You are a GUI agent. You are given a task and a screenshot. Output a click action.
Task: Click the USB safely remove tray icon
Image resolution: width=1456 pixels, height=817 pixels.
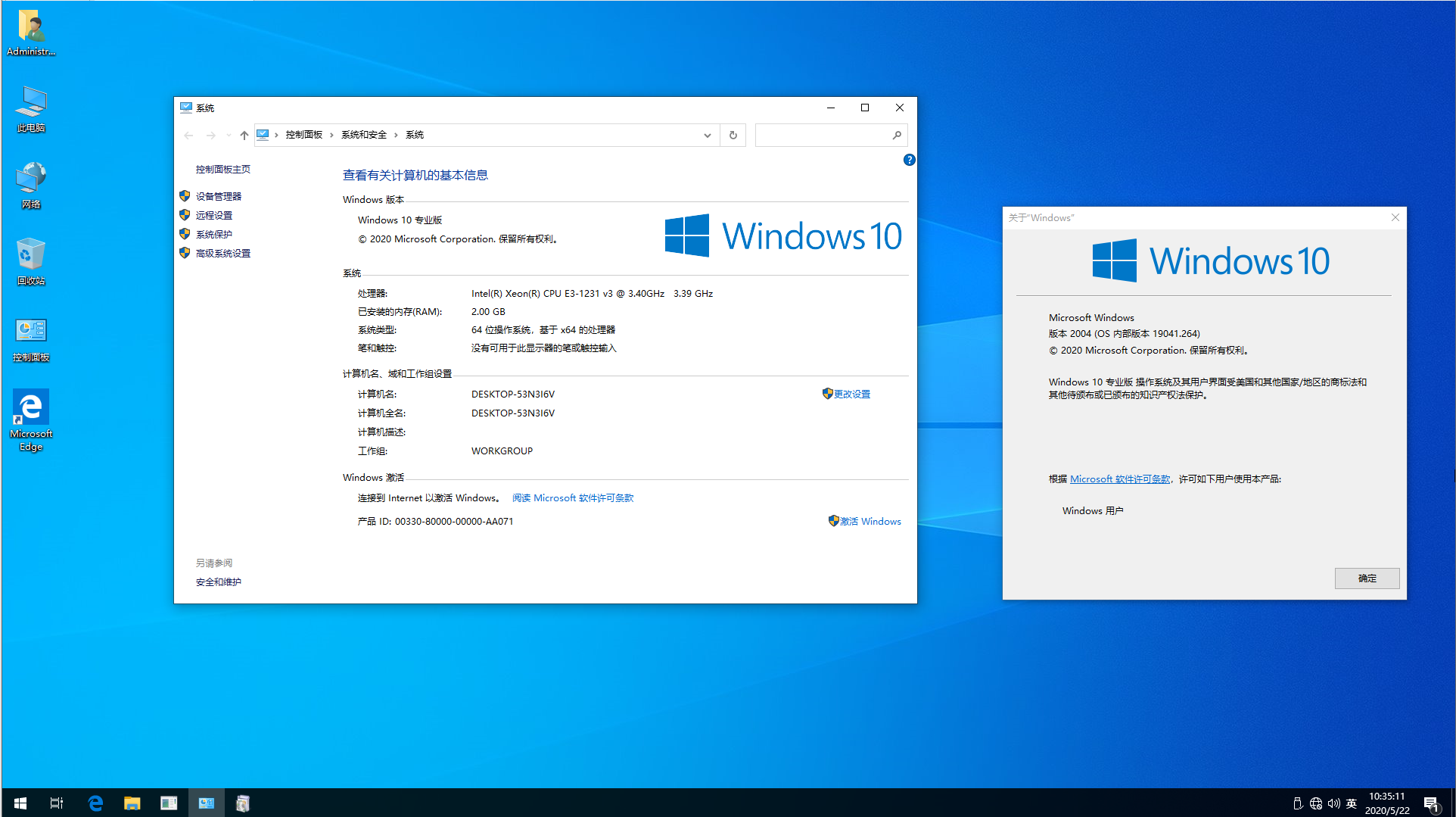click(x=1297, y=803)
